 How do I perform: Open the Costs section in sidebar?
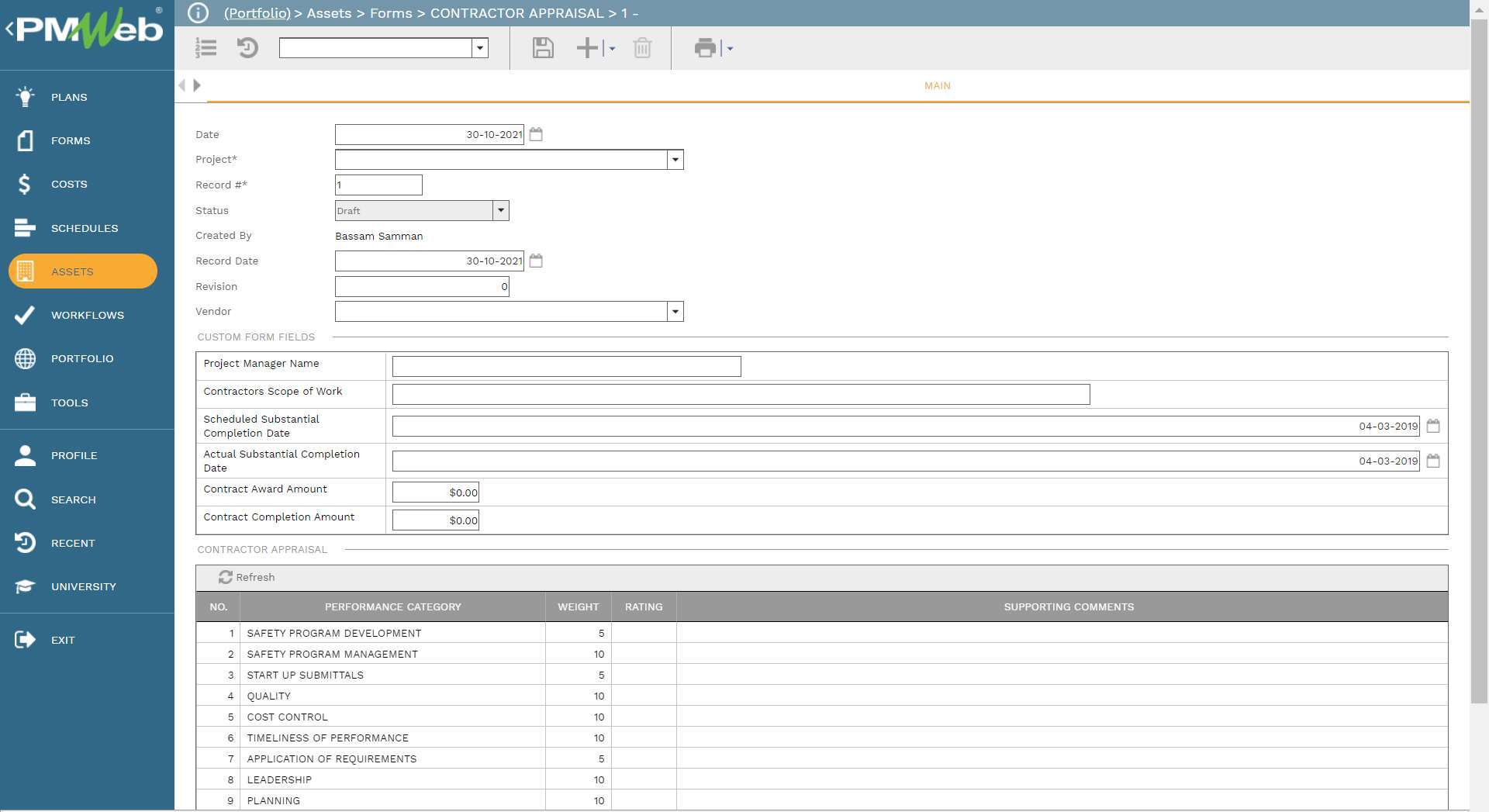[x=68, y=184]
